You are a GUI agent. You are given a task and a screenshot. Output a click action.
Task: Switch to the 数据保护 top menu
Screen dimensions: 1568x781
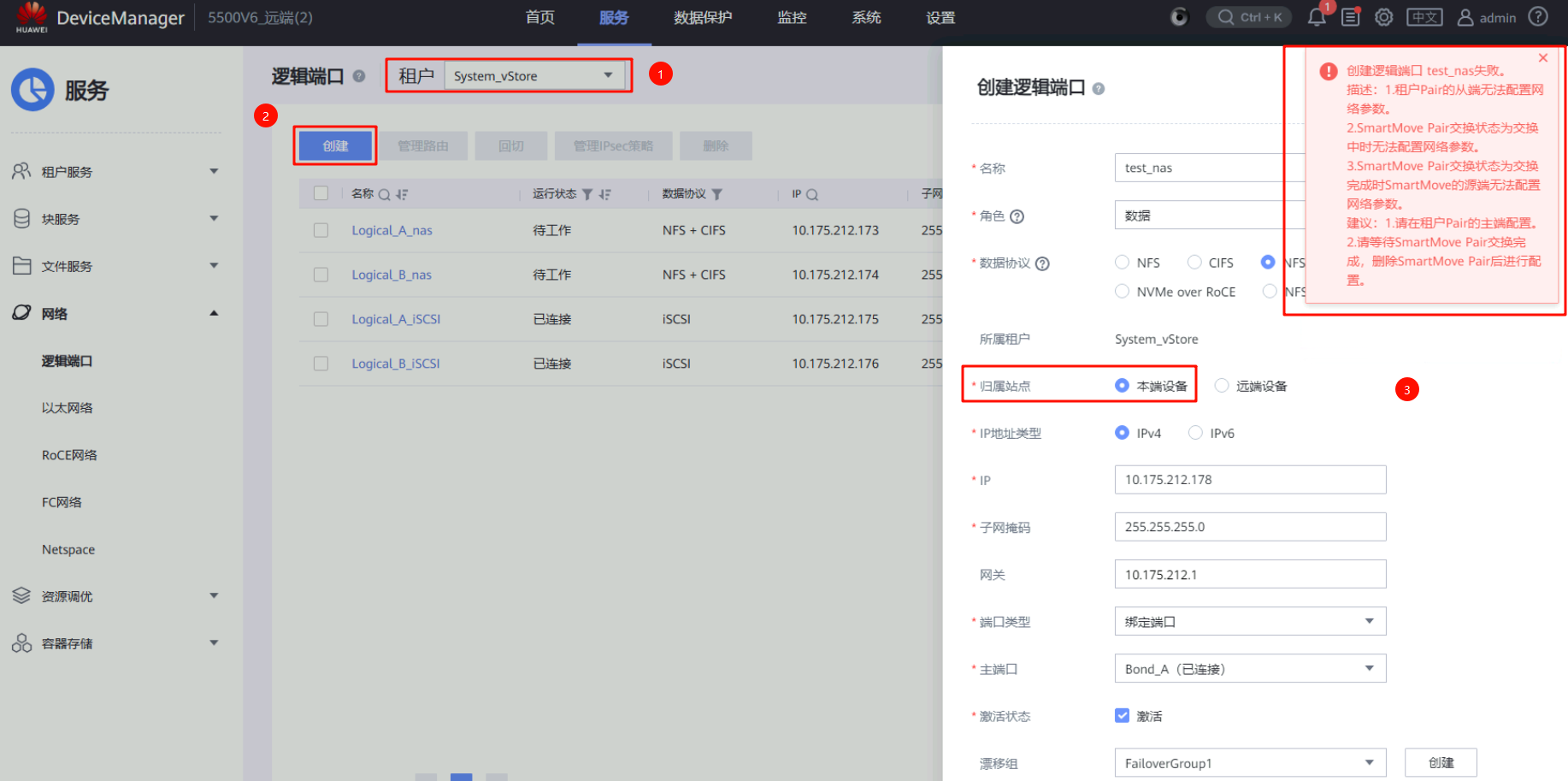pos(702,18)
